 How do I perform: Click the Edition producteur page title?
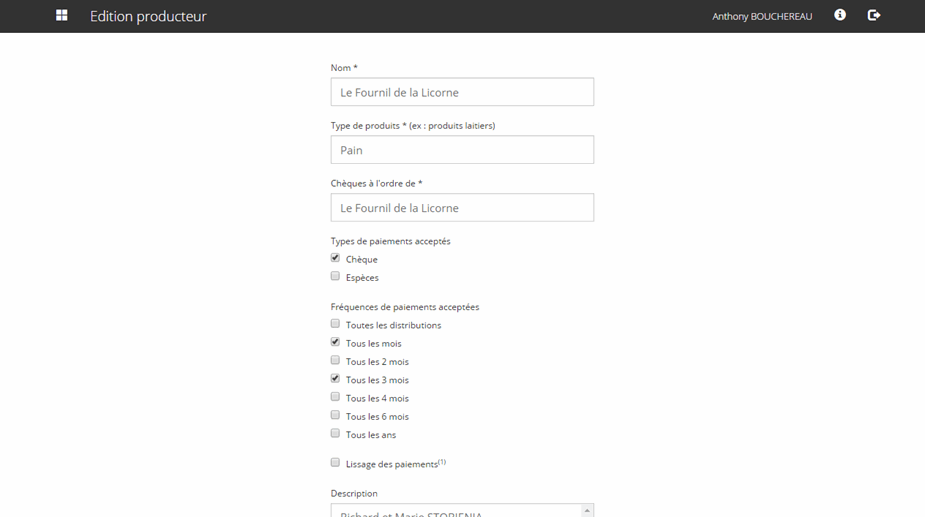[148, 17]
